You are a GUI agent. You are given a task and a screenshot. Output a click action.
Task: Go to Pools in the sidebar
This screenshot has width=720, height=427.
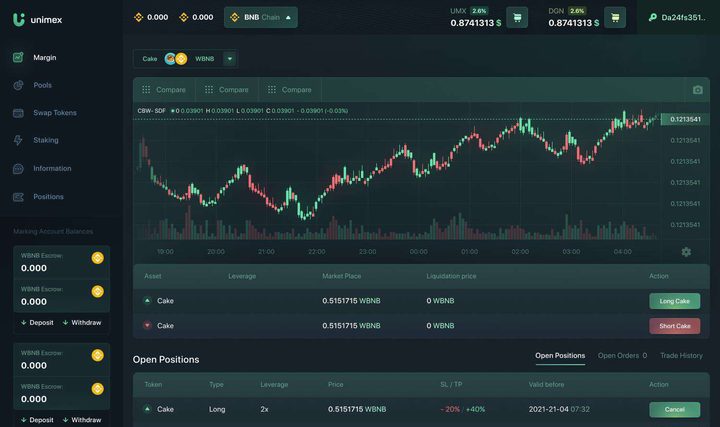42,85
